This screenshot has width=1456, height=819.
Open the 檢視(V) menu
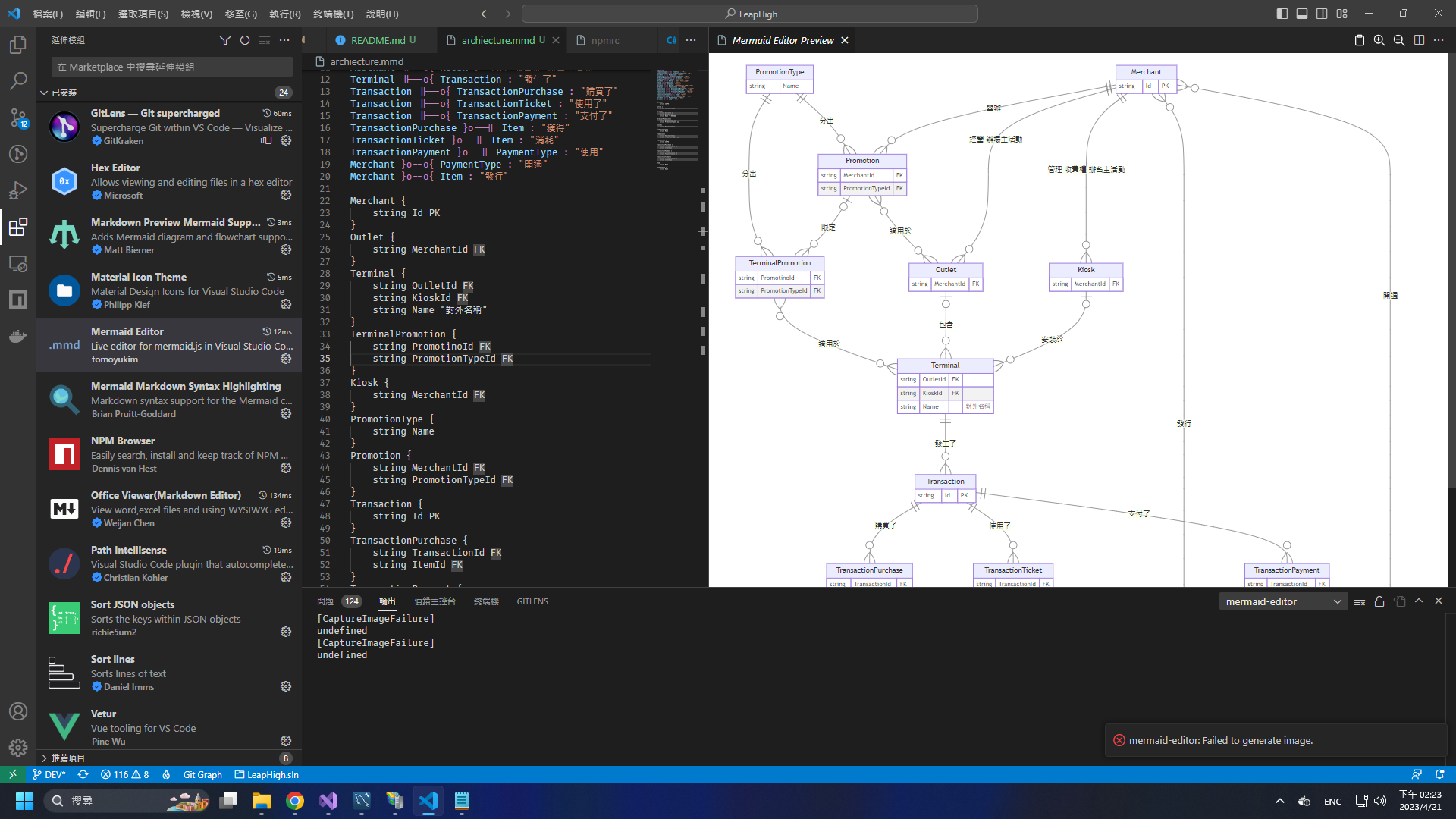[196, 14]
